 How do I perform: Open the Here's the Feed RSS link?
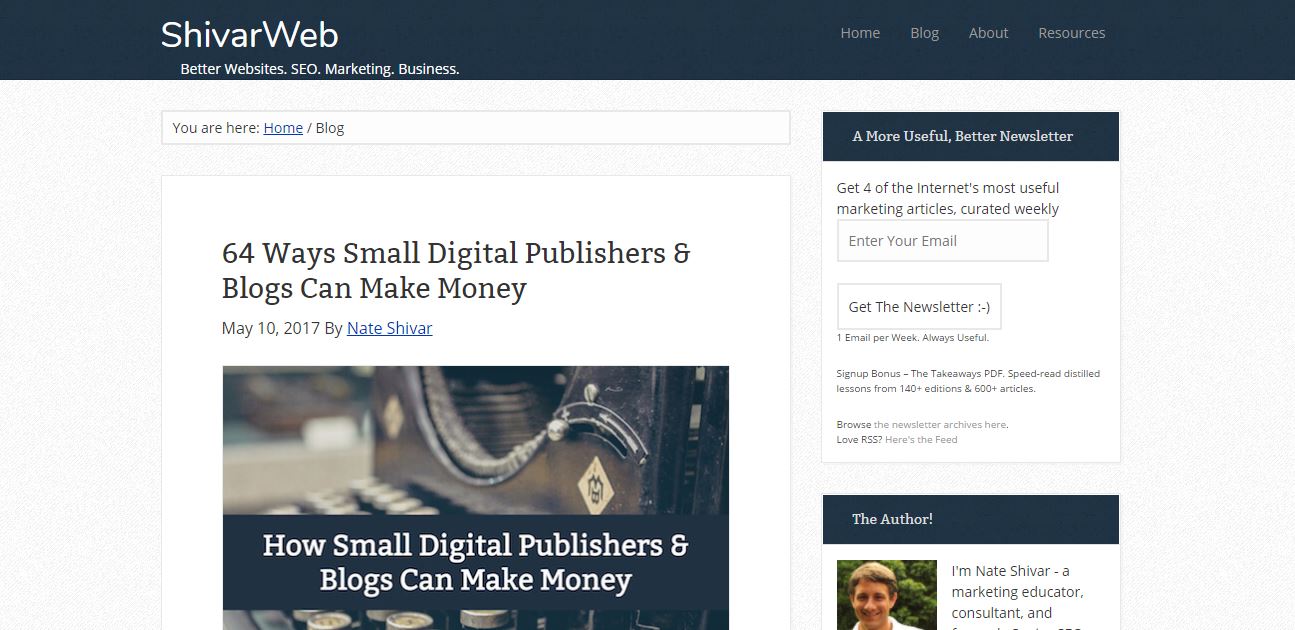921,440
